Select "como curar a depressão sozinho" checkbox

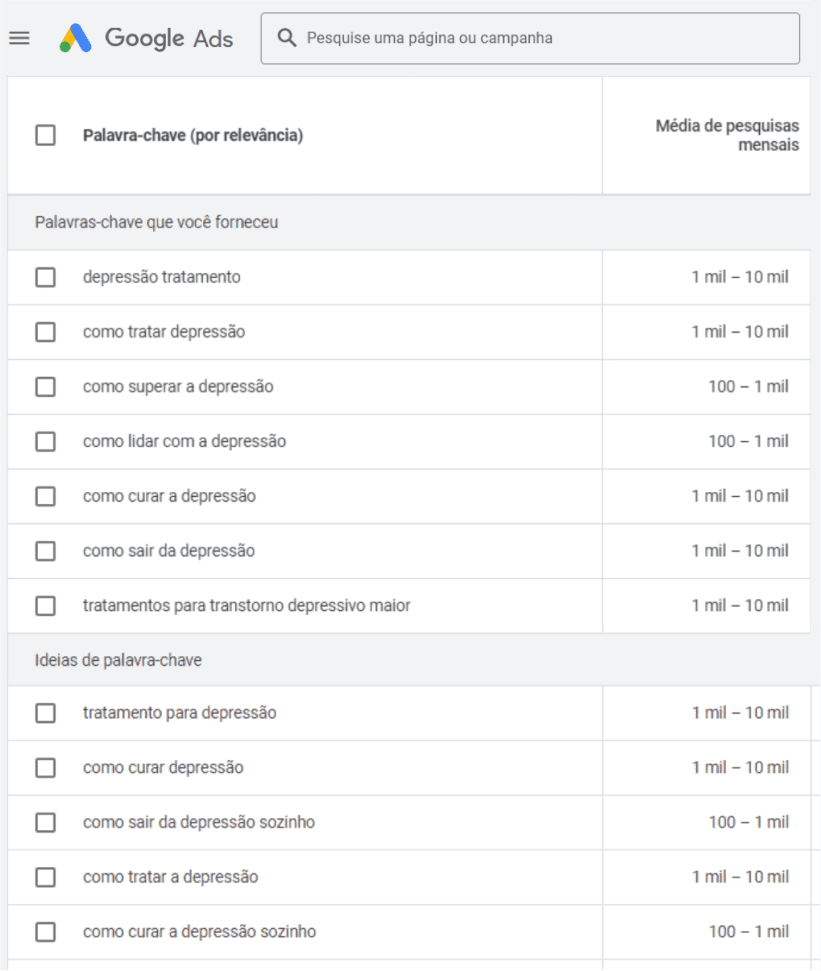(45, 932)
